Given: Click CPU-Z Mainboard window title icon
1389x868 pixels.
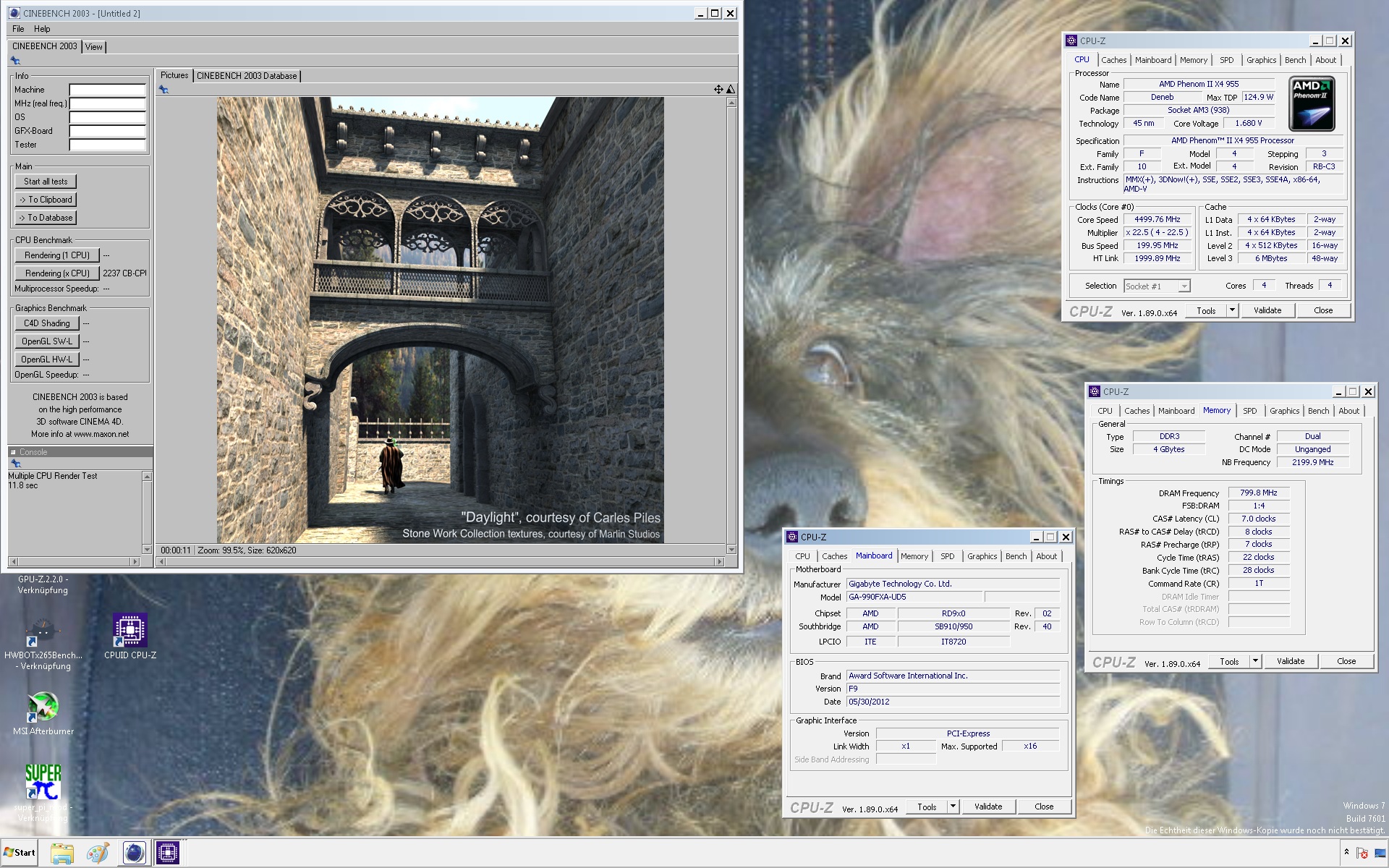Looking at the screenshot, I should 792,537.
